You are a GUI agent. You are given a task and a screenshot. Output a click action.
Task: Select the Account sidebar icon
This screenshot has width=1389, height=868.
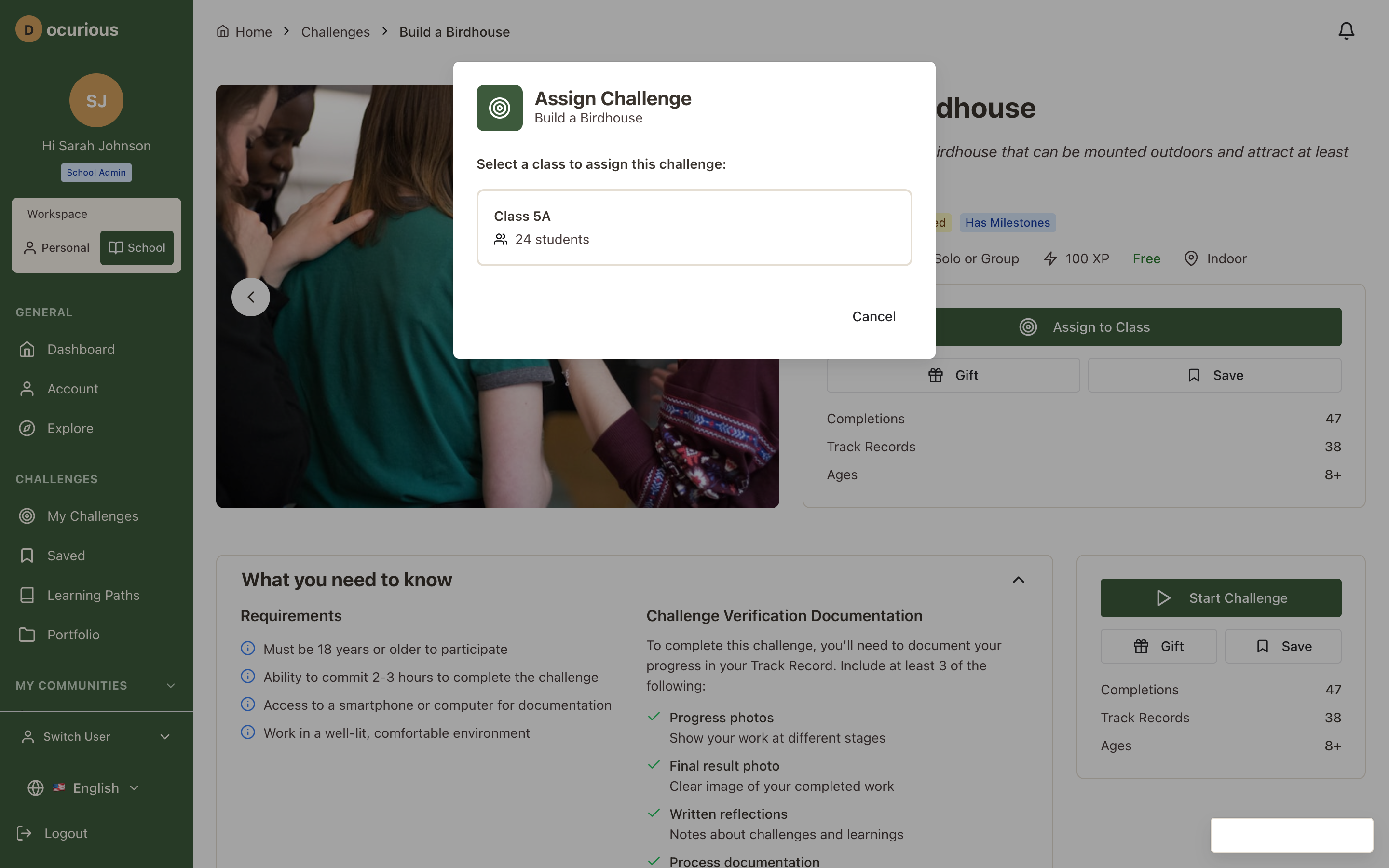27,388
